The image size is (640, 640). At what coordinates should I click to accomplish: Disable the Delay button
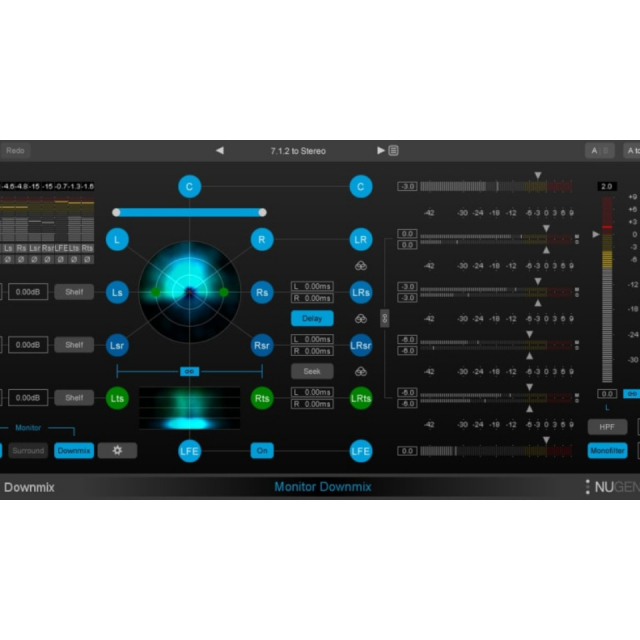pyautogui.click(x=312, y=318)
